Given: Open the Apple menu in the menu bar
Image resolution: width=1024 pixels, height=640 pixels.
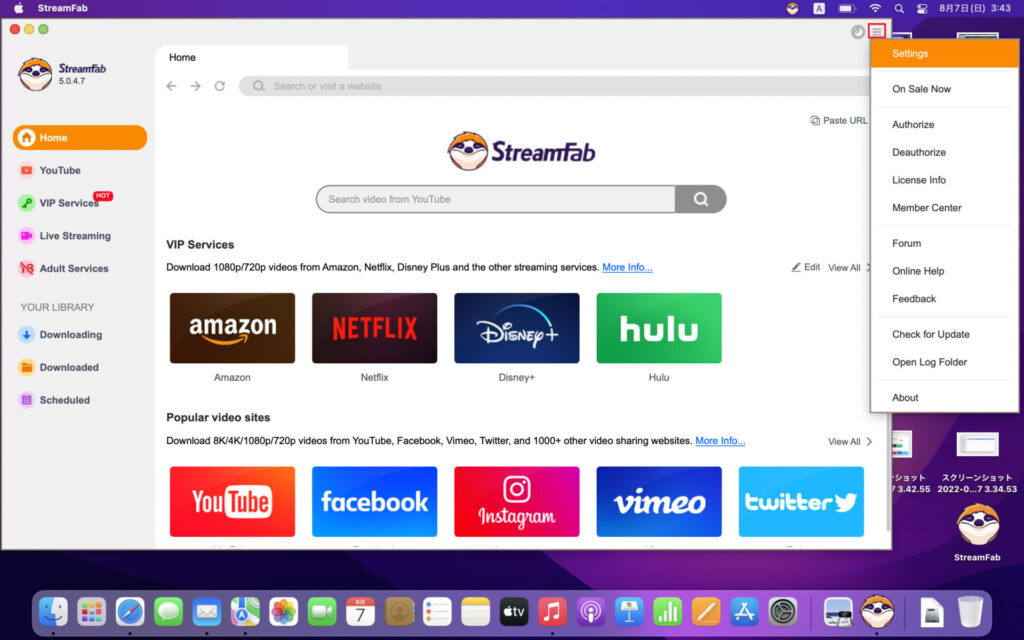Looking at the screenshot, I should pos(19,8).
